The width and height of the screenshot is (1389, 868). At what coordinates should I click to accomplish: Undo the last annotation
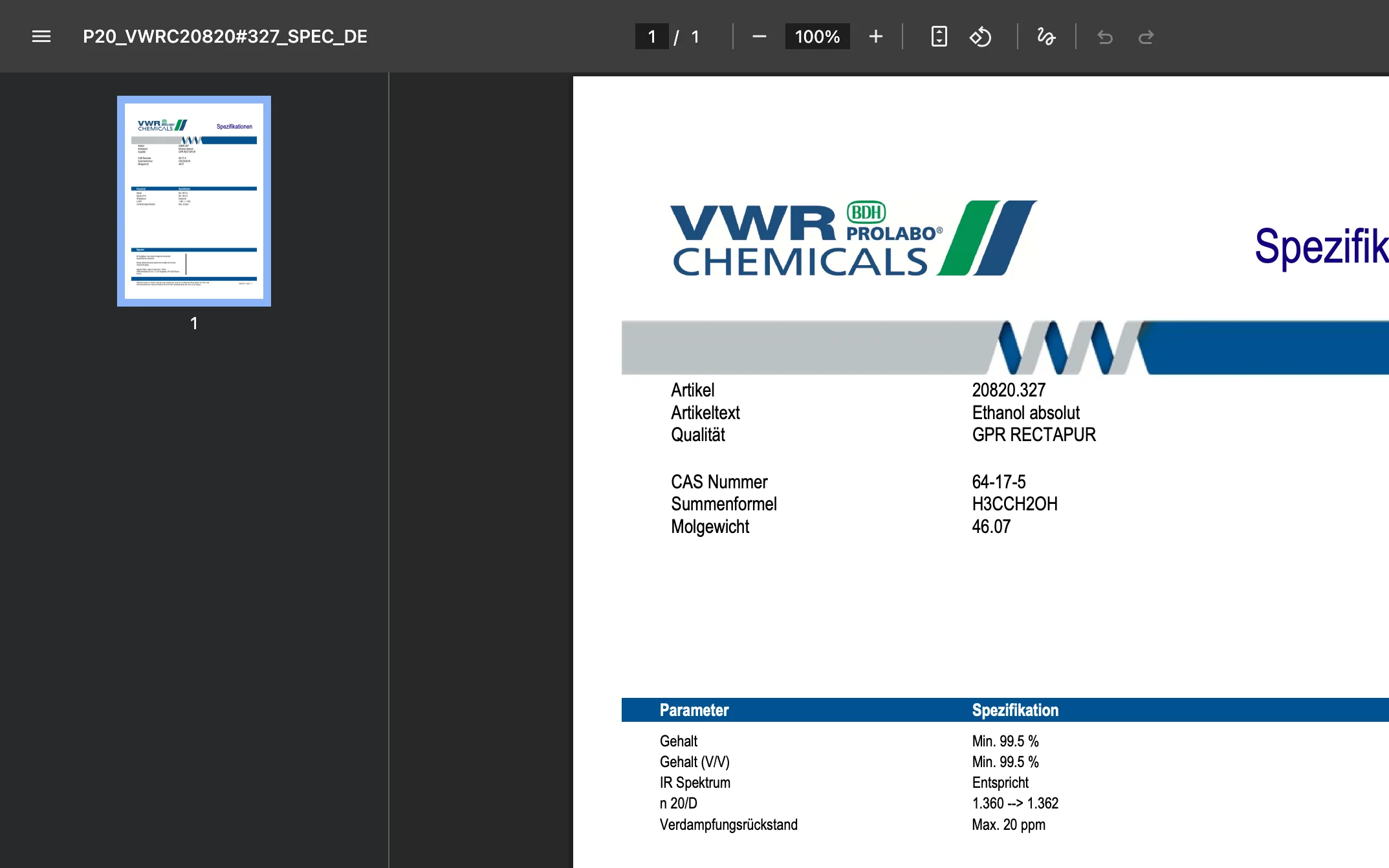[x=1105, y=37]
